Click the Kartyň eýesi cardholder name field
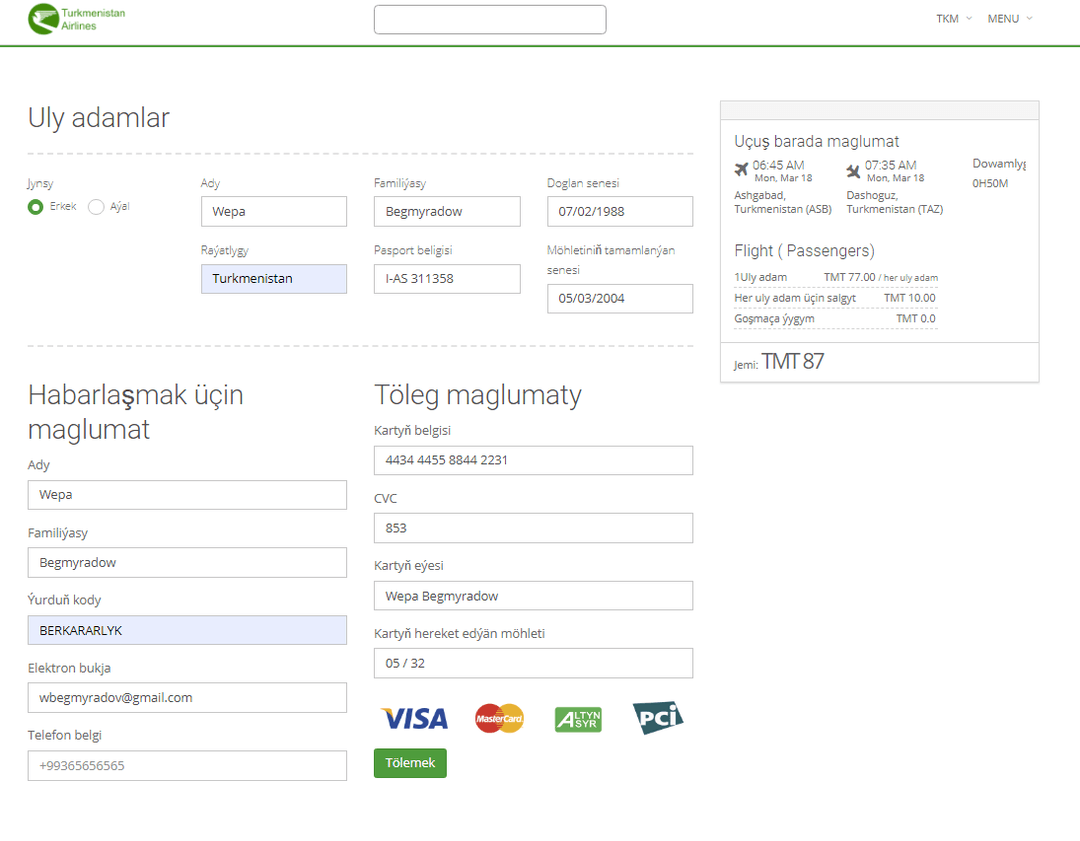This screenshot has width=1080, height=841. pos(533,595)
